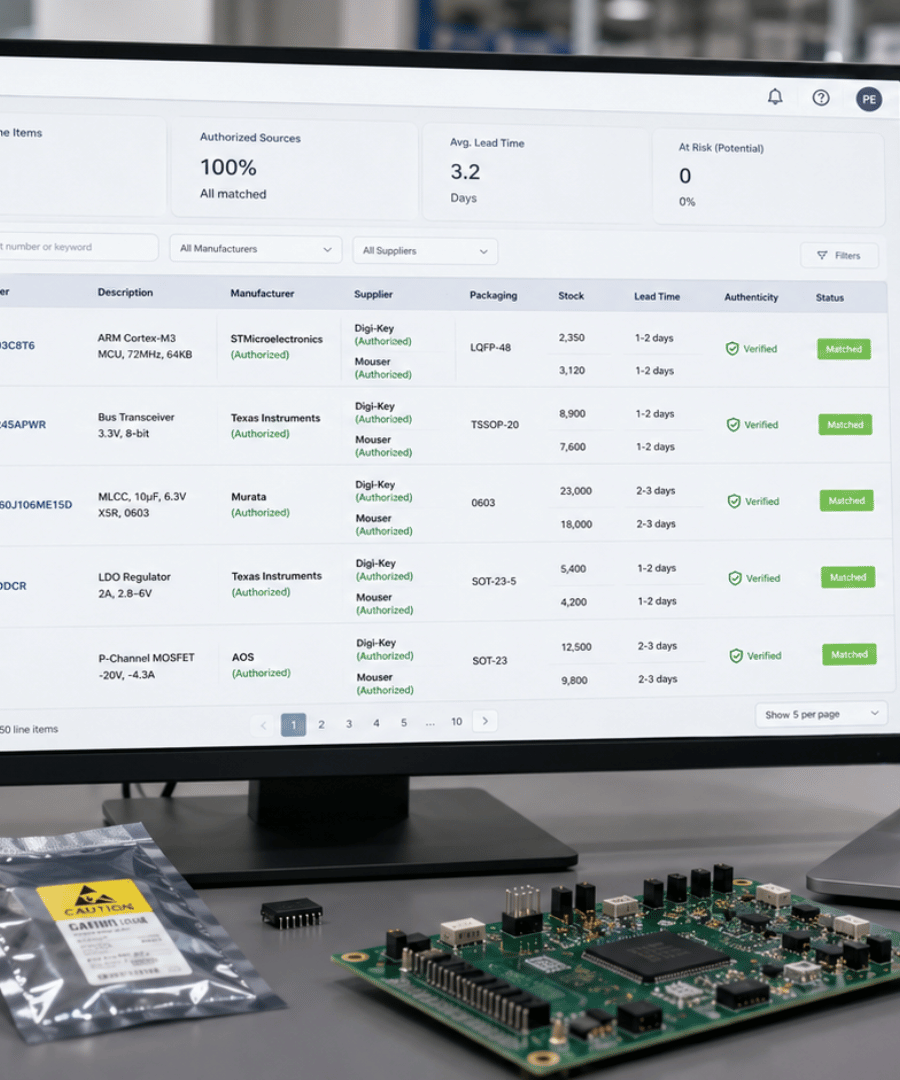Viewport: 900px width, 1080px height.
Task: Click the Authorized Sources 100% card
Action: coord(294,169)
